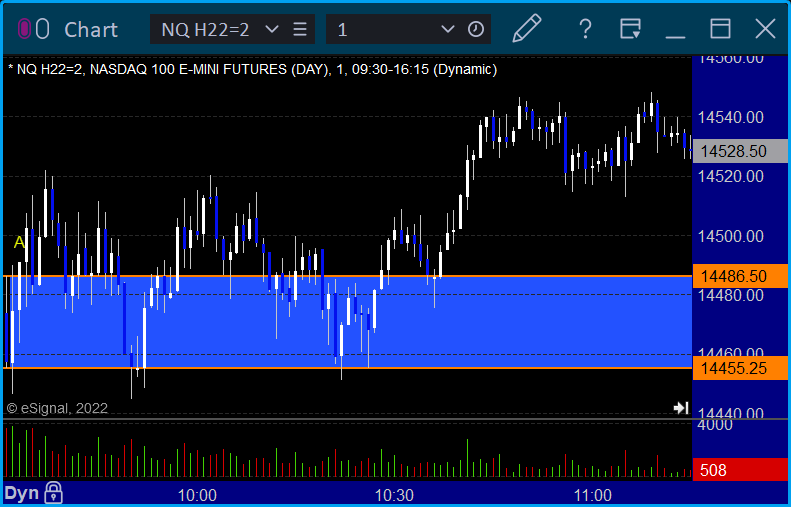Viewport: 791px width, 507px height.
Task: Click the Dyn dynamic mode label
Action: 22,493
